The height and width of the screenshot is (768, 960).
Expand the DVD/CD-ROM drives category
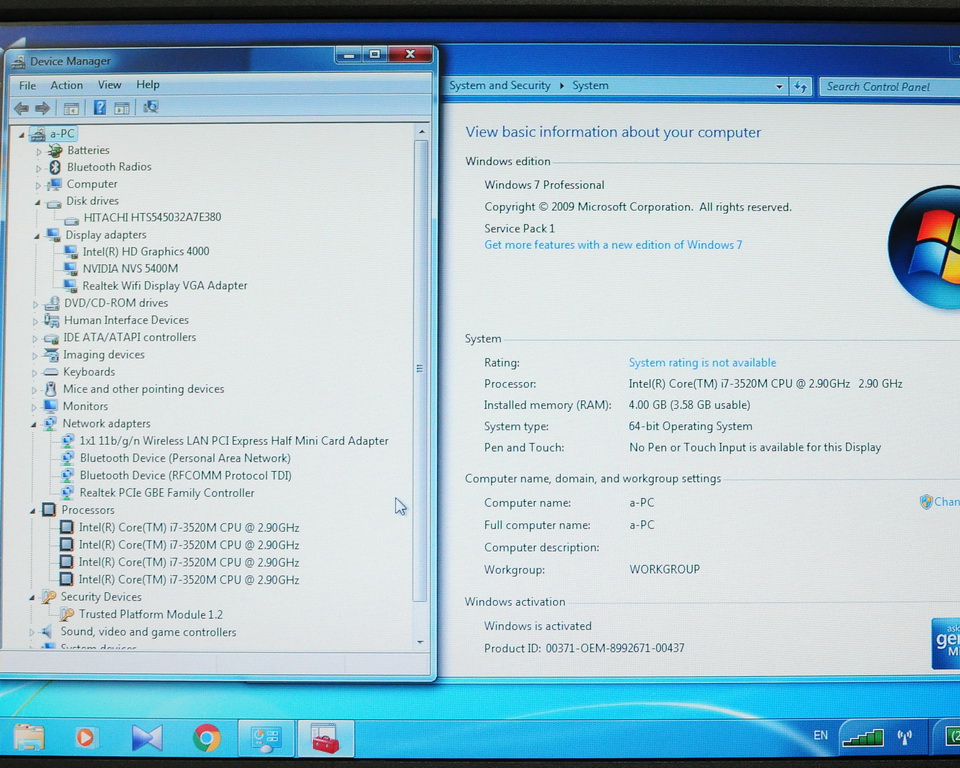coord(36,304)
